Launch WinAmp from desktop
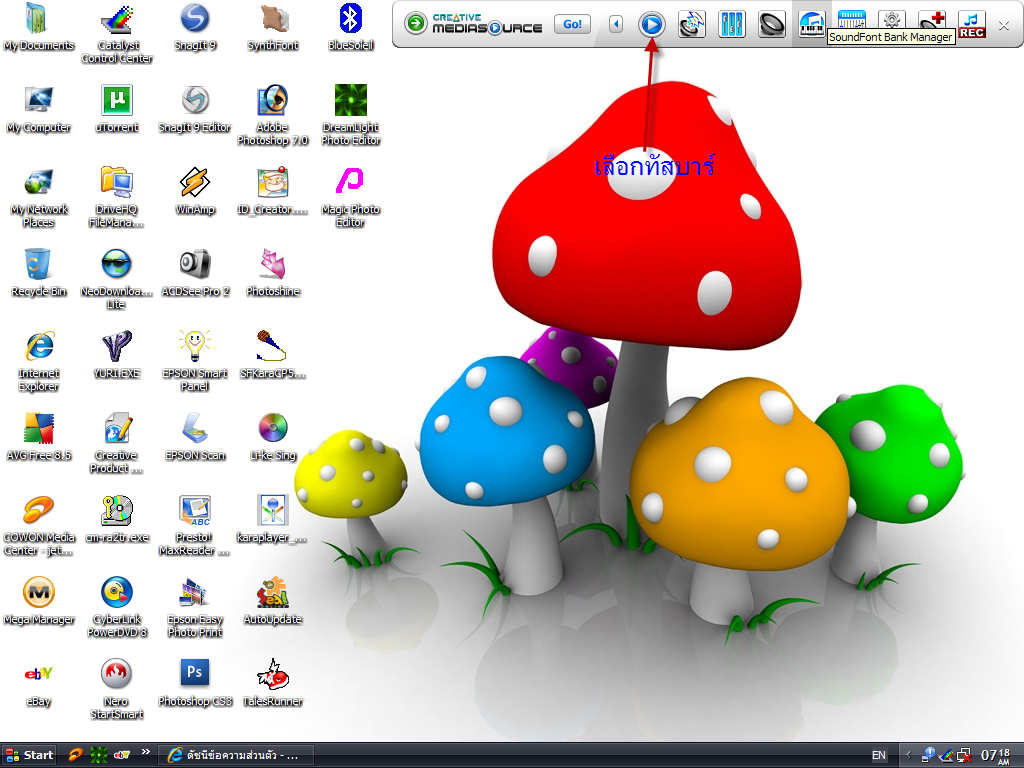 pos(195,191)
